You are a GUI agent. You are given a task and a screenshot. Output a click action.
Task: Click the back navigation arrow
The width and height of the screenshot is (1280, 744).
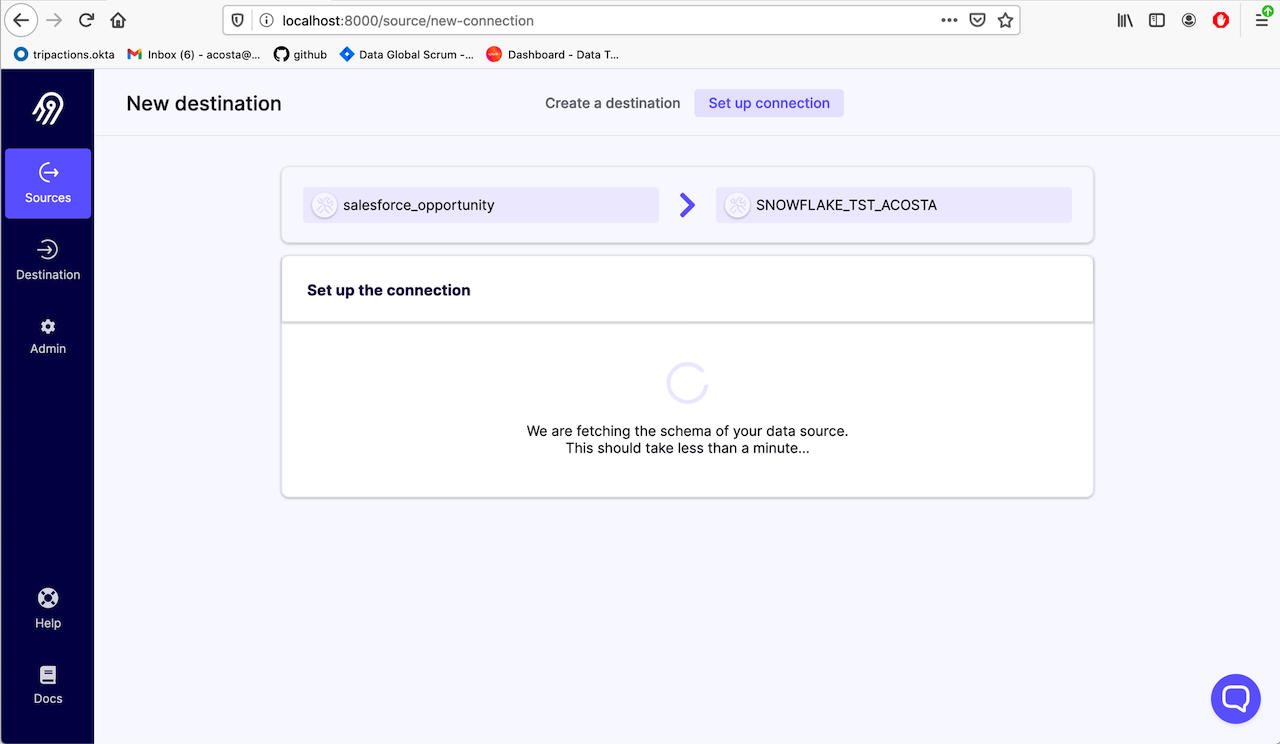(x=20, y=19)
